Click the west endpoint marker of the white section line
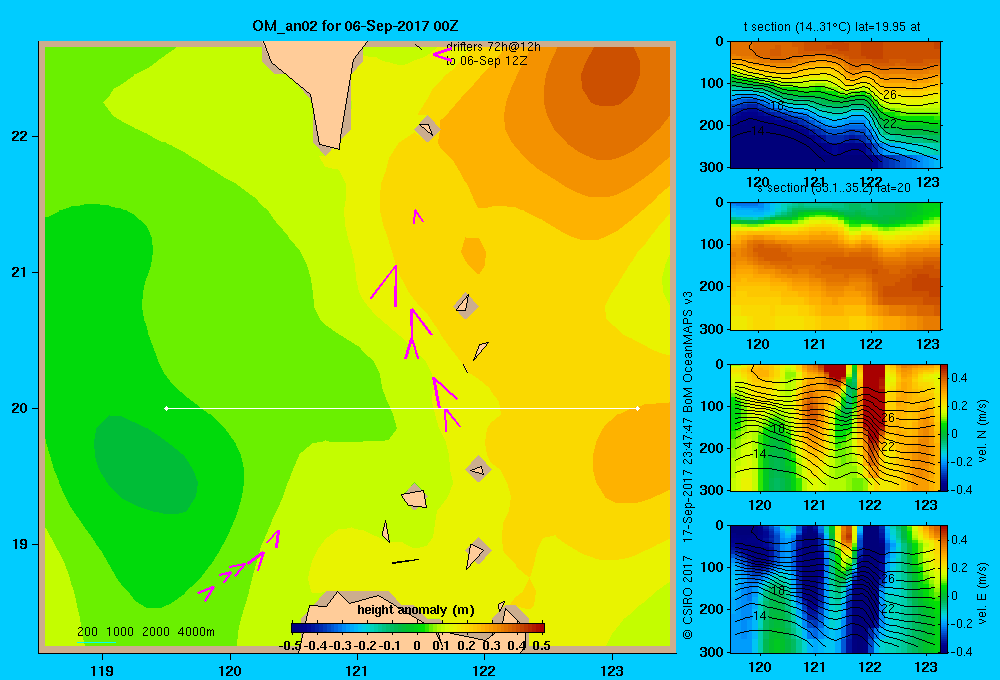This screenshot has width=1000, height=680. click(x=166, y=408)
